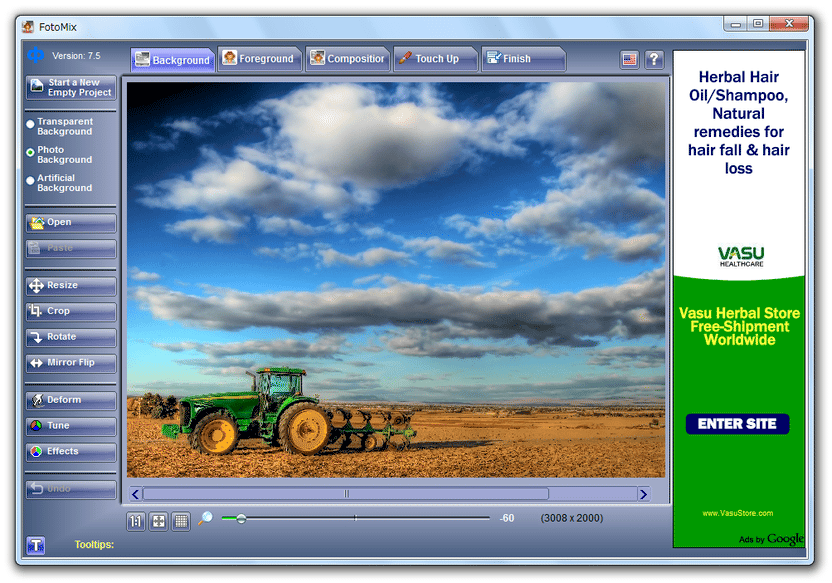Click the zoom slider handle
Image resolution: width=832 pixels, height=583 pixels.
(x=241, y=518)
